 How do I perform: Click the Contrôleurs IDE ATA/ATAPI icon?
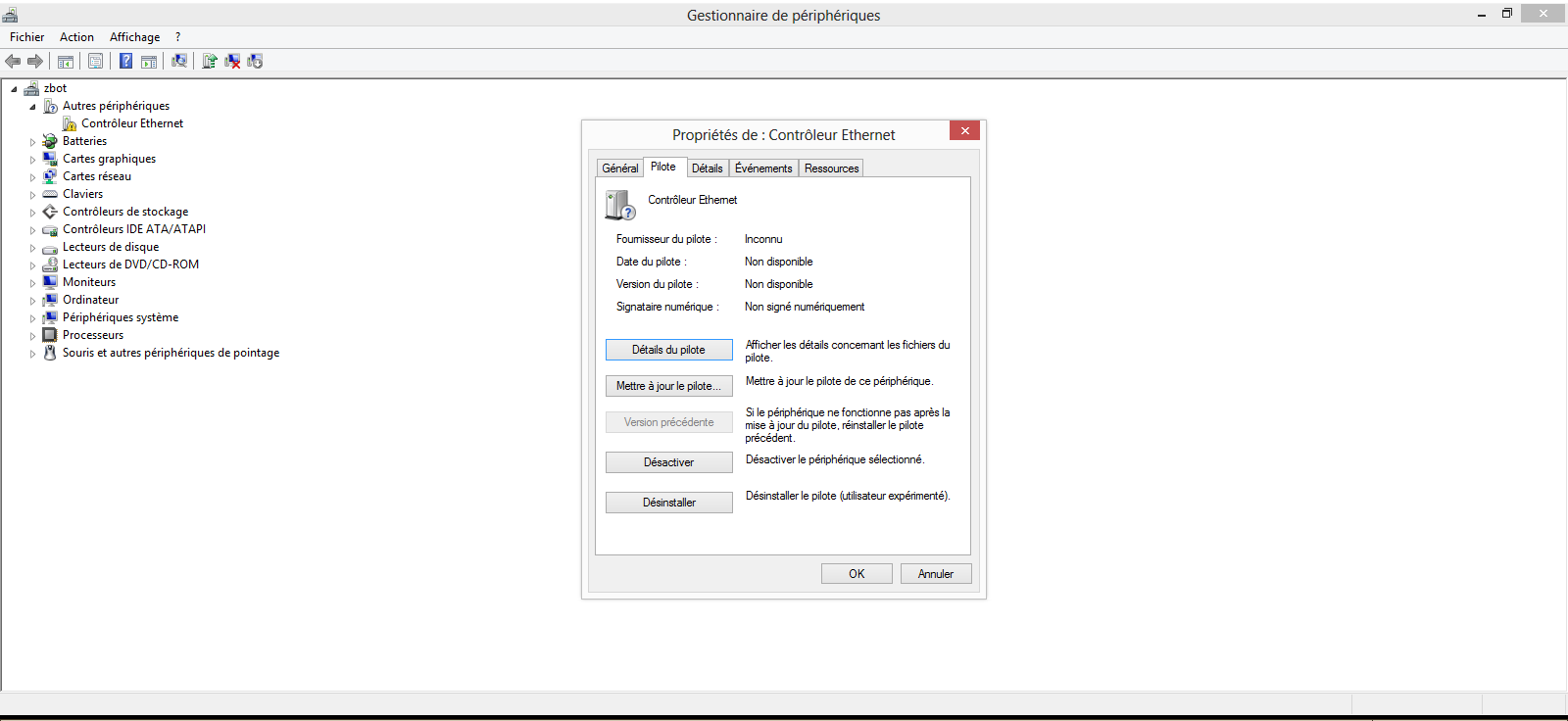point(50,229)
